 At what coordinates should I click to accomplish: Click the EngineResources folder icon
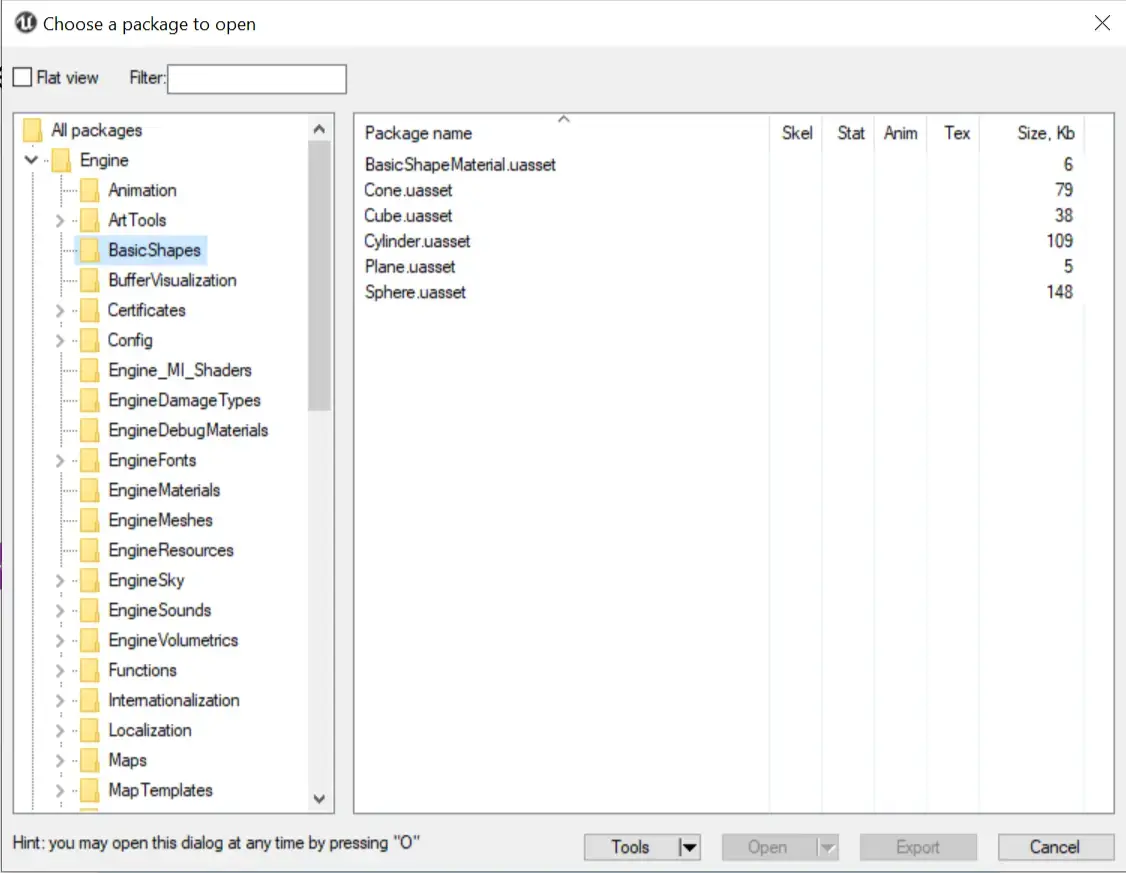[x=90, y=550]
